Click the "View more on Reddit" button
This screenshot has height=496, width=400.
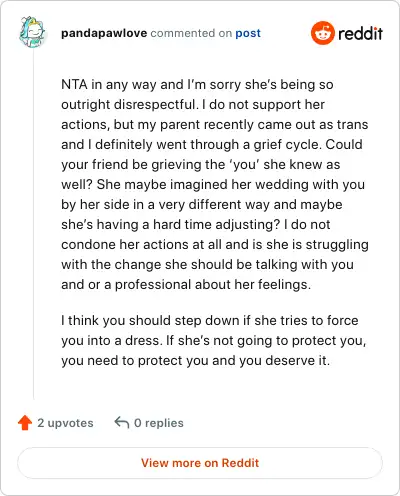tap(200, 463)
